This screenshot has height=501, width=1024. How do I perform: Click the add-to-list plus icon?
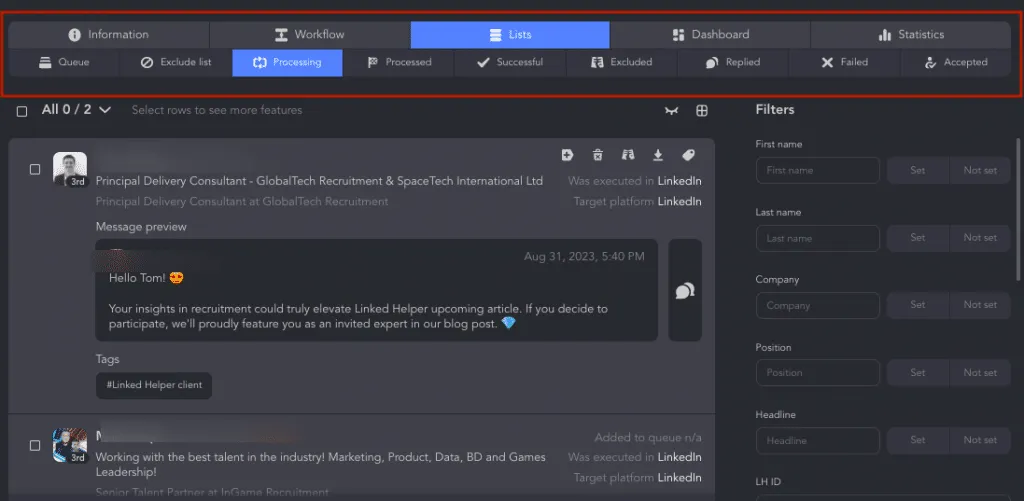(568, 155)
